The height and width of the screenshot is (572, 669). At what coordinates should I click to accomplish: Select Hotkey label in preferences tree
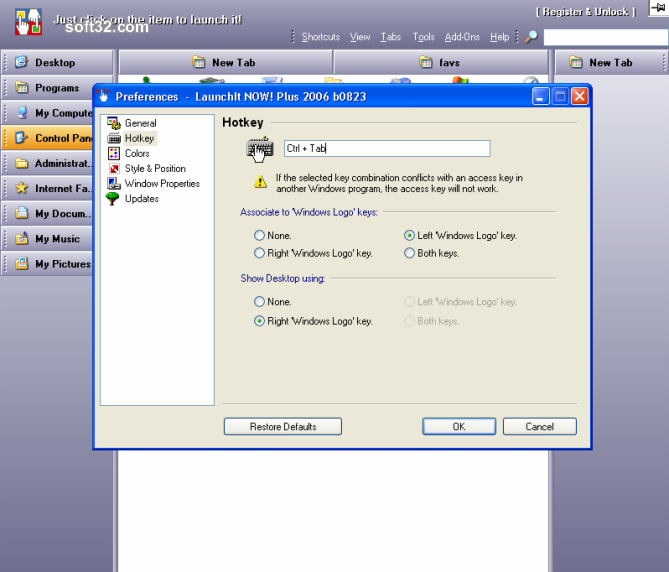click(140, 138)
